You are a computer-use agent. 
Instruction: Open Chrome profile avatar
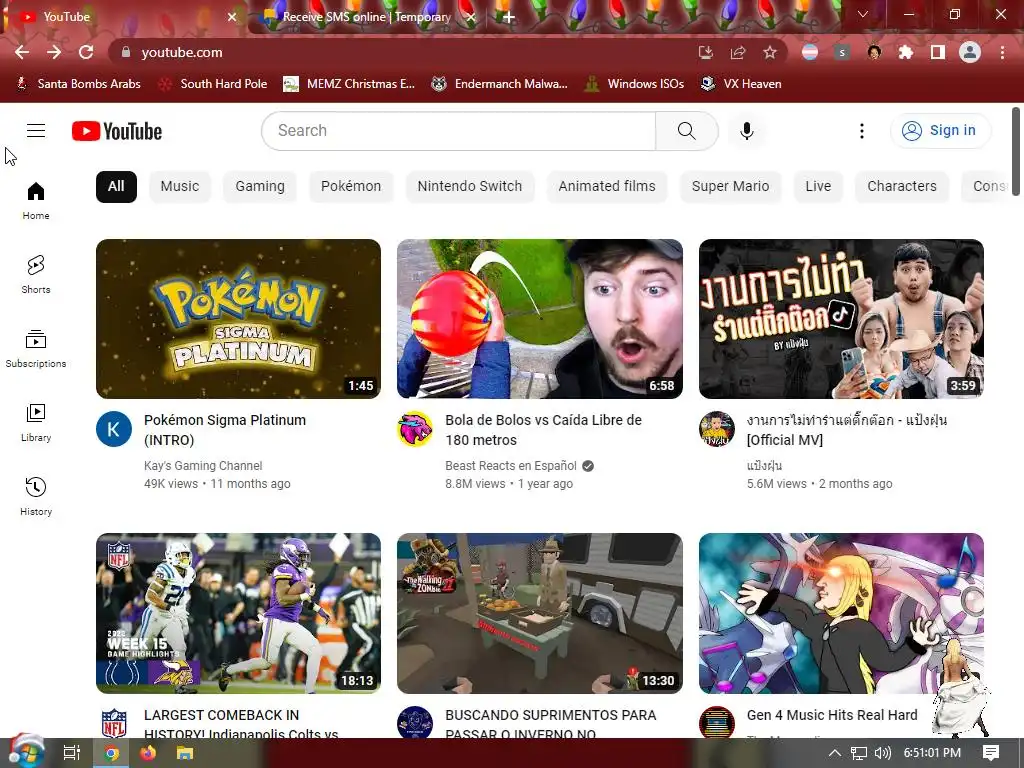[970, 52]
